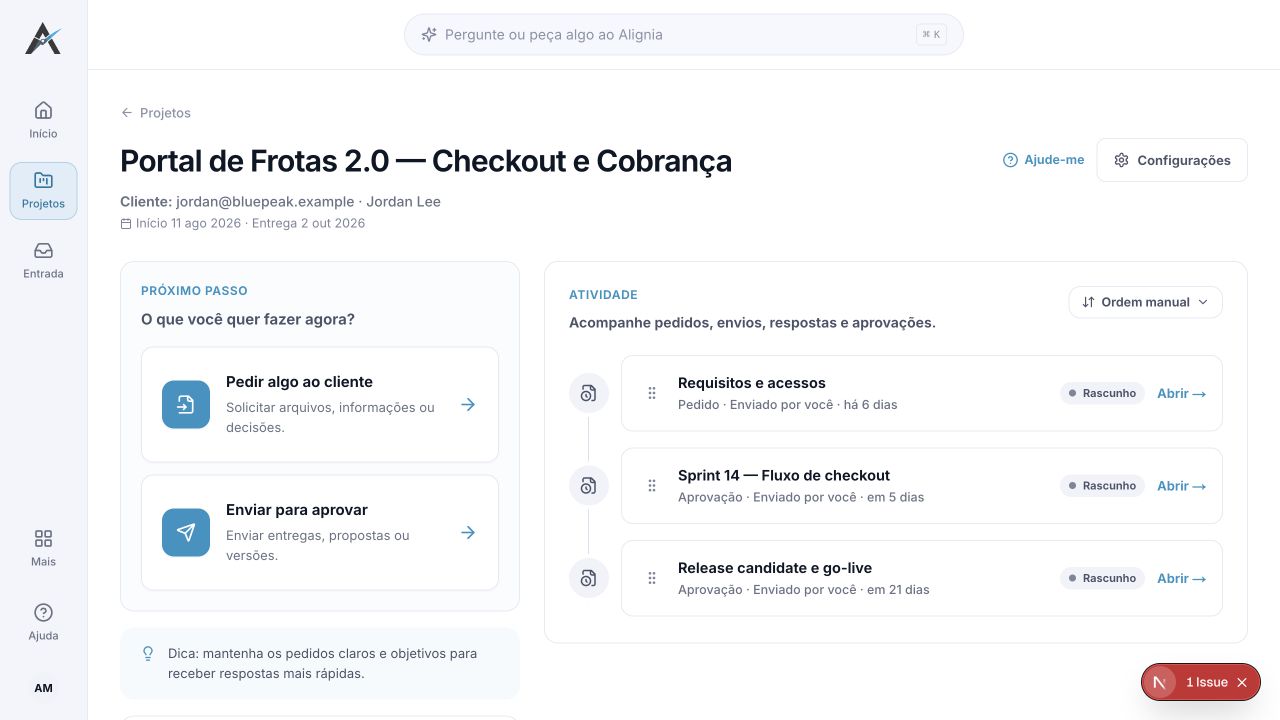1280x720 pixels.
Task: Click Sprint 14 — Fluxo de checkout title
Action: pyautogui.click(x=784, y=475)
